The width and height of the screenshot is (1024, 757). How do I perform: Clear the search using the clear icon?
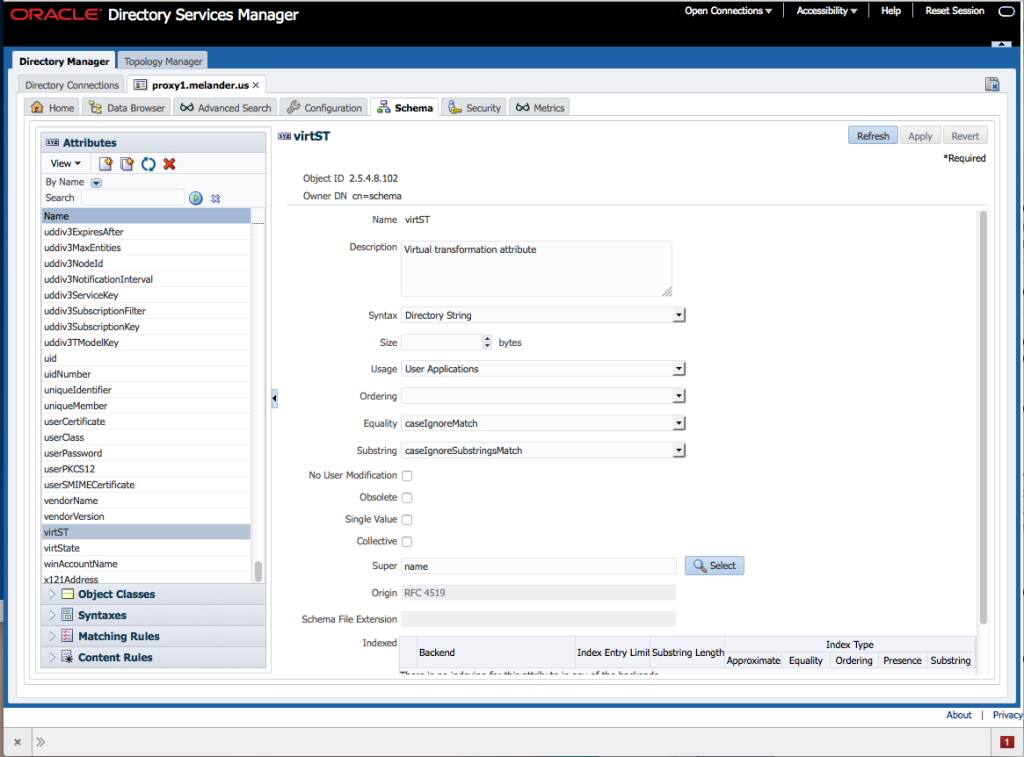[216, 198]
